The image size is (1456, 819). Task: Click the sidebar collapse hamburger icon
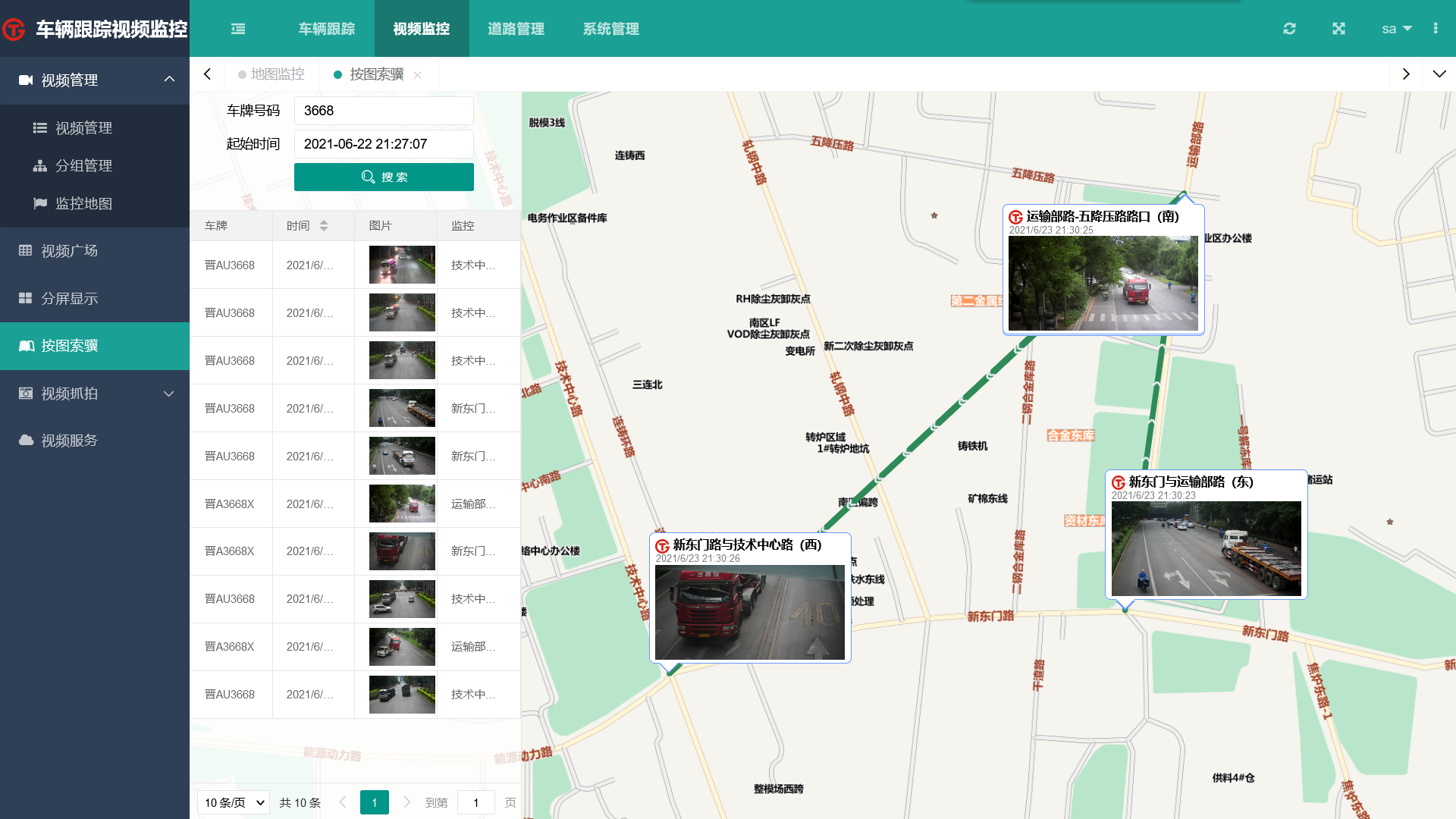[x=238, y=29]
